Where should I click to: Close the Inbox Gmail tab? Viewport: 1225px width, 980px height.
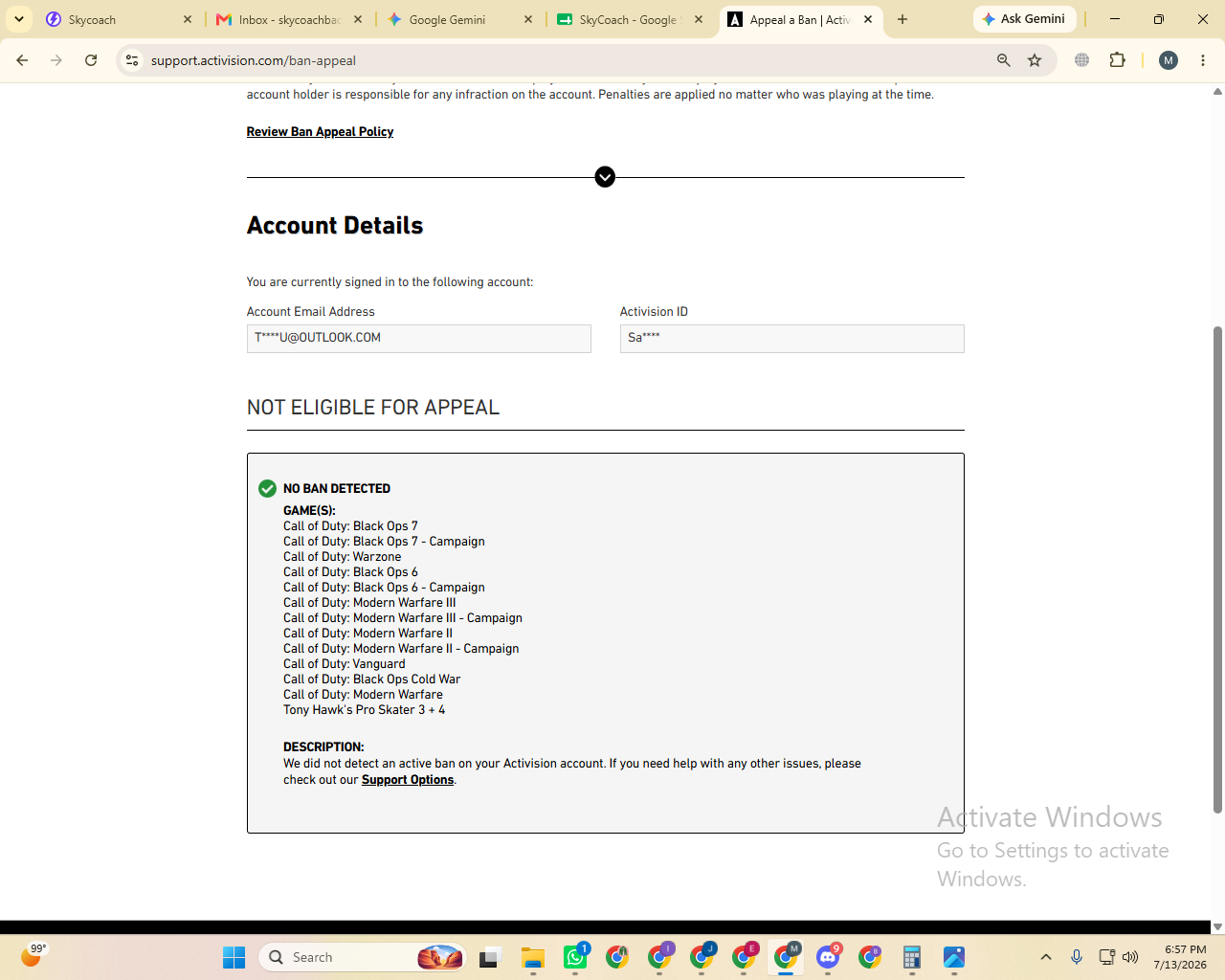[358, 19]
